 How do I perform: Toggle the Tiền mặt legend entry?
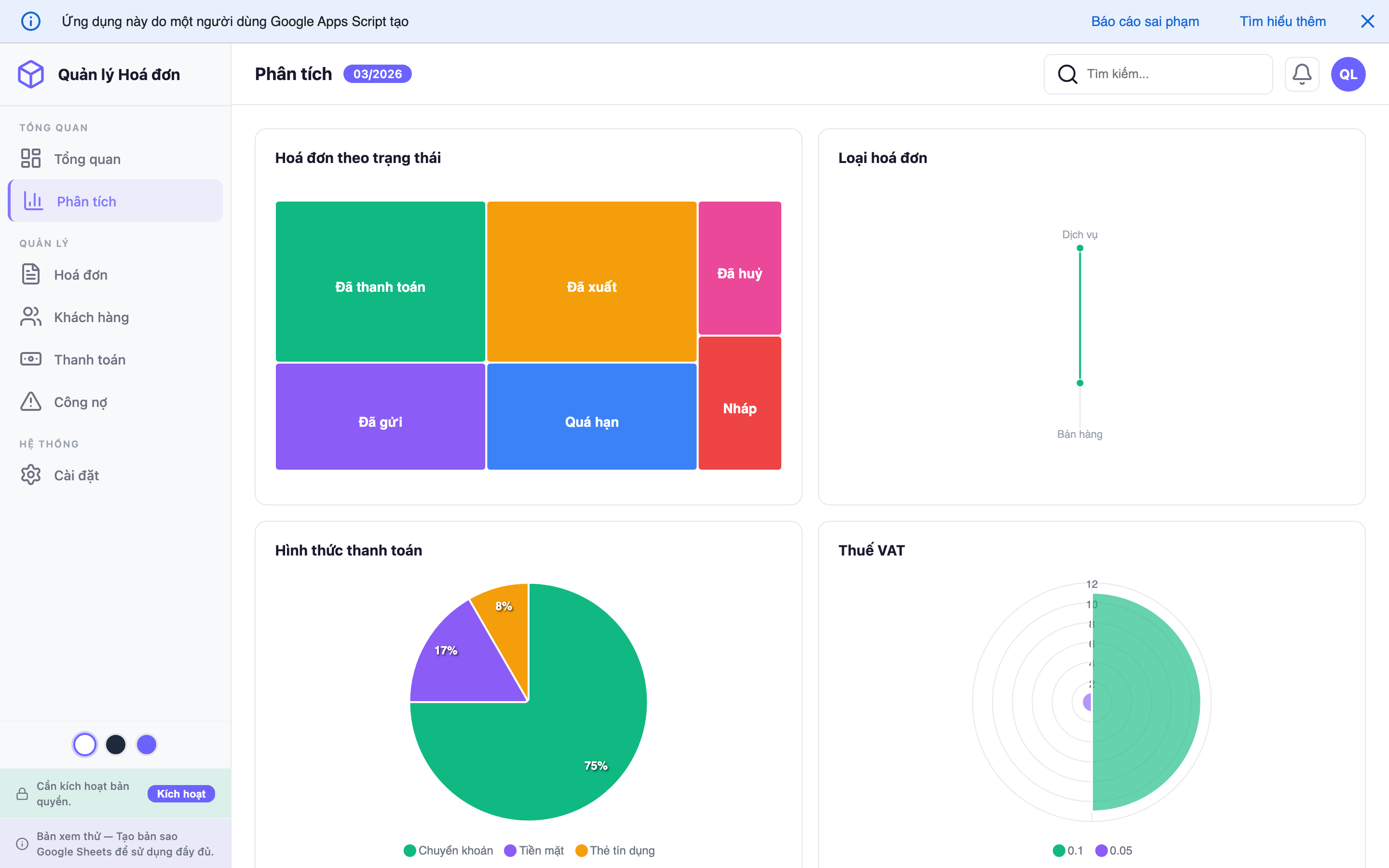coord(534,850)
